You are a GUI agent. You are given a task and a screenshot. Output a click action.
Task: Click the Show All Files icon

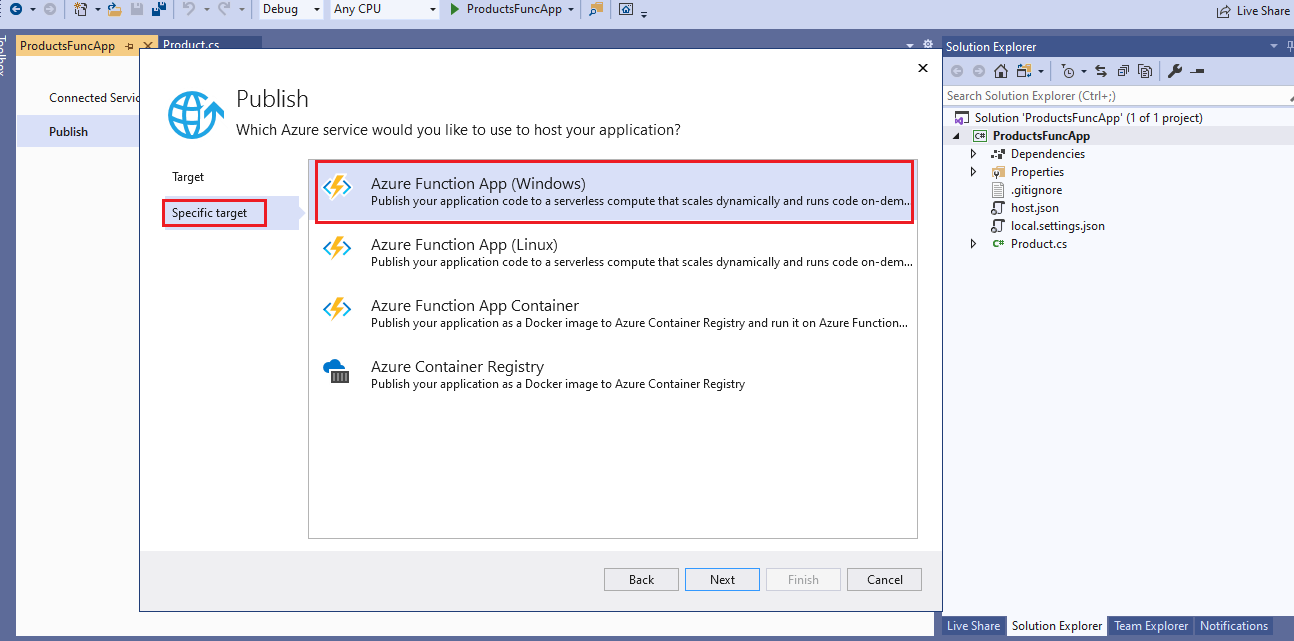(x=1145, y=71)
